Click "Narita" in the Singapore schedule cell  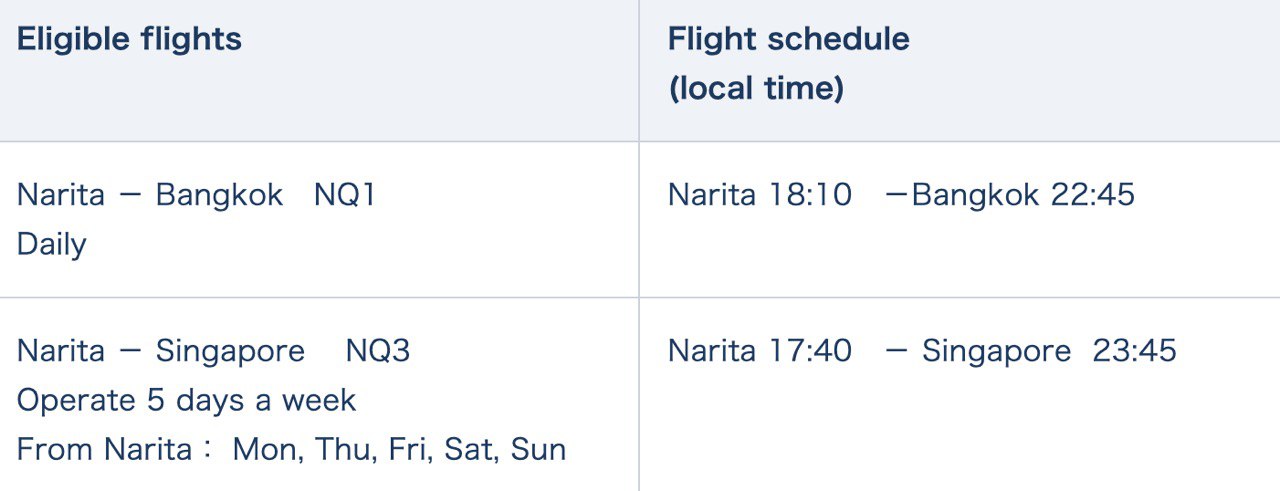click(x=711, y=351)
